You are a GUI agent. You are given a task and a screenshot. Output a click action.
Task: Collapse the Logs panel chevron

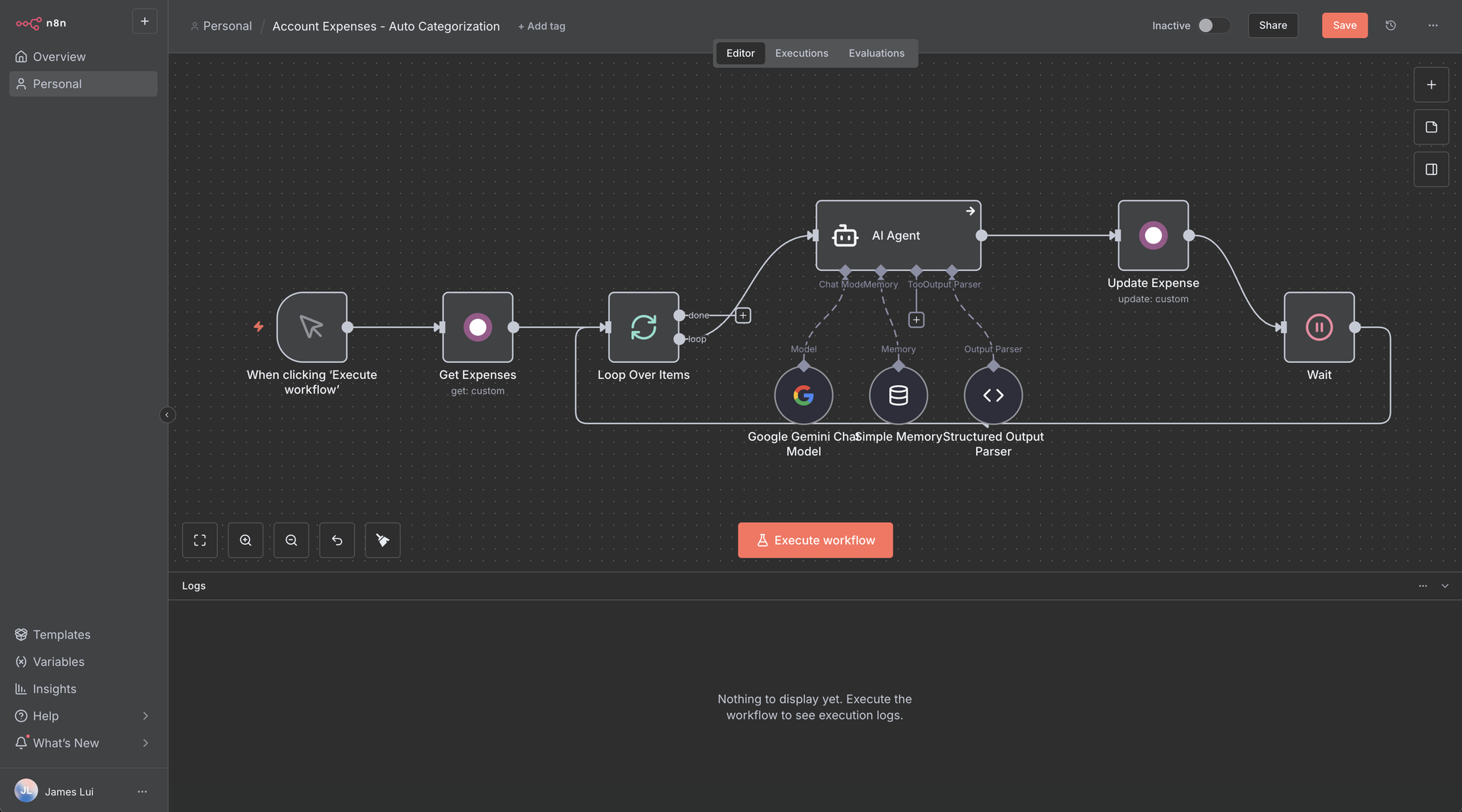[1444, 586]
